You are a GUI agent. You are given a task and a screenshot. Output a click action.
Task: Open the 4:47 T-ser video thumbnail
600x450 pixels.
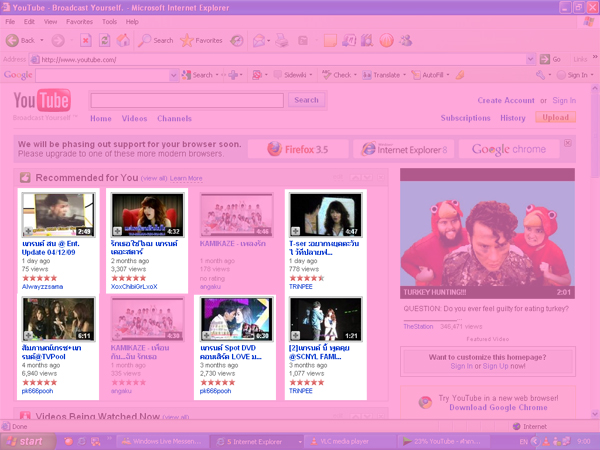(326, 215)
